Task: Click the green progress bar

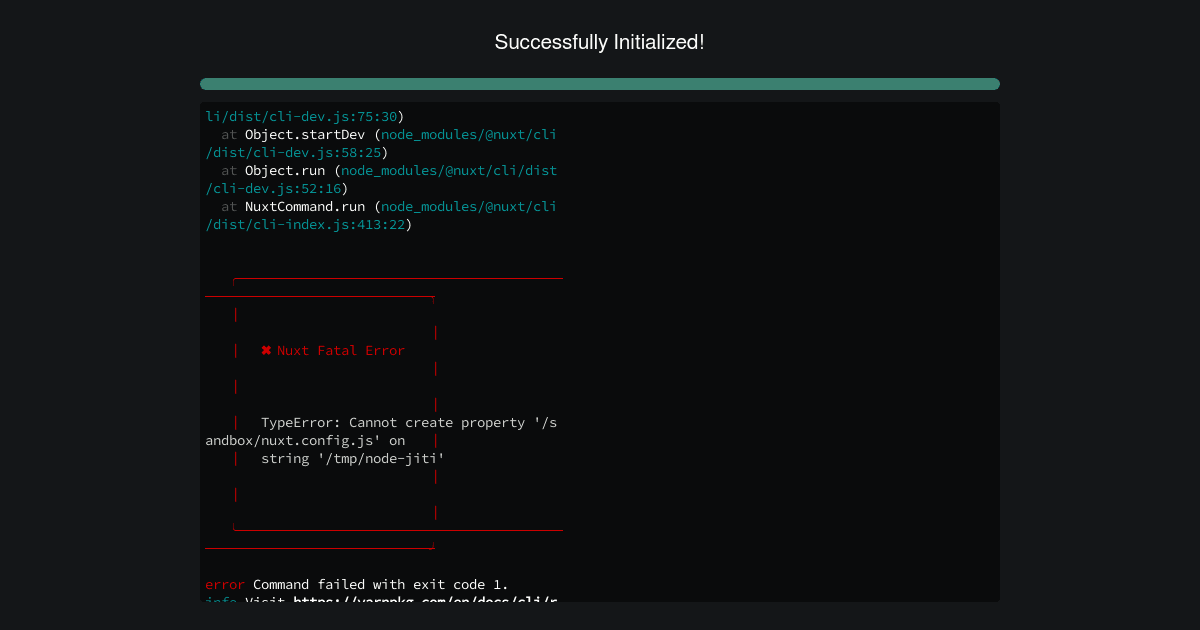Action: point(600,84)
